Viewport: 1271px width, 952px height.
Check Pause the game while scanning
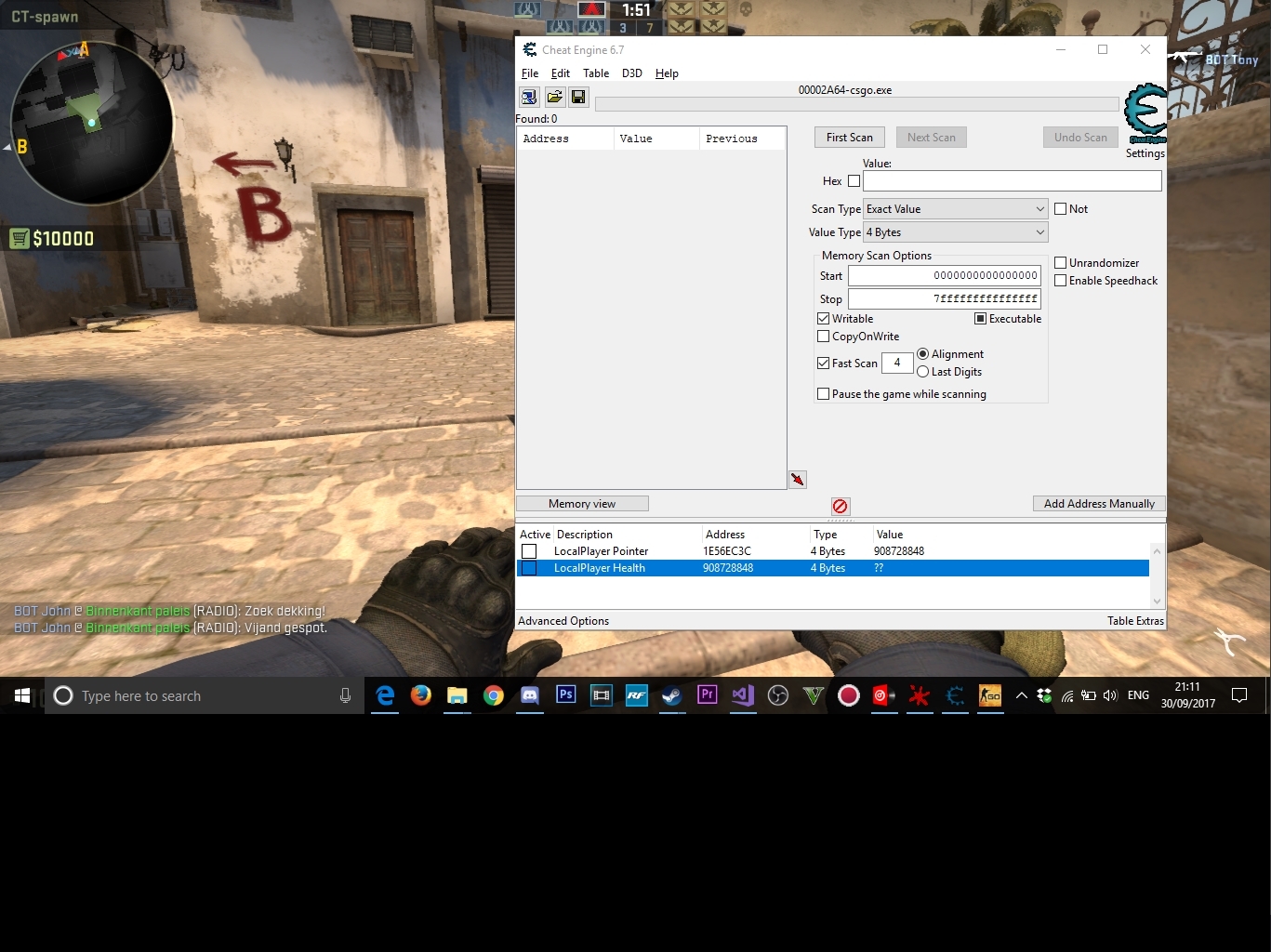pyautogui.click(x=823, y=394)
